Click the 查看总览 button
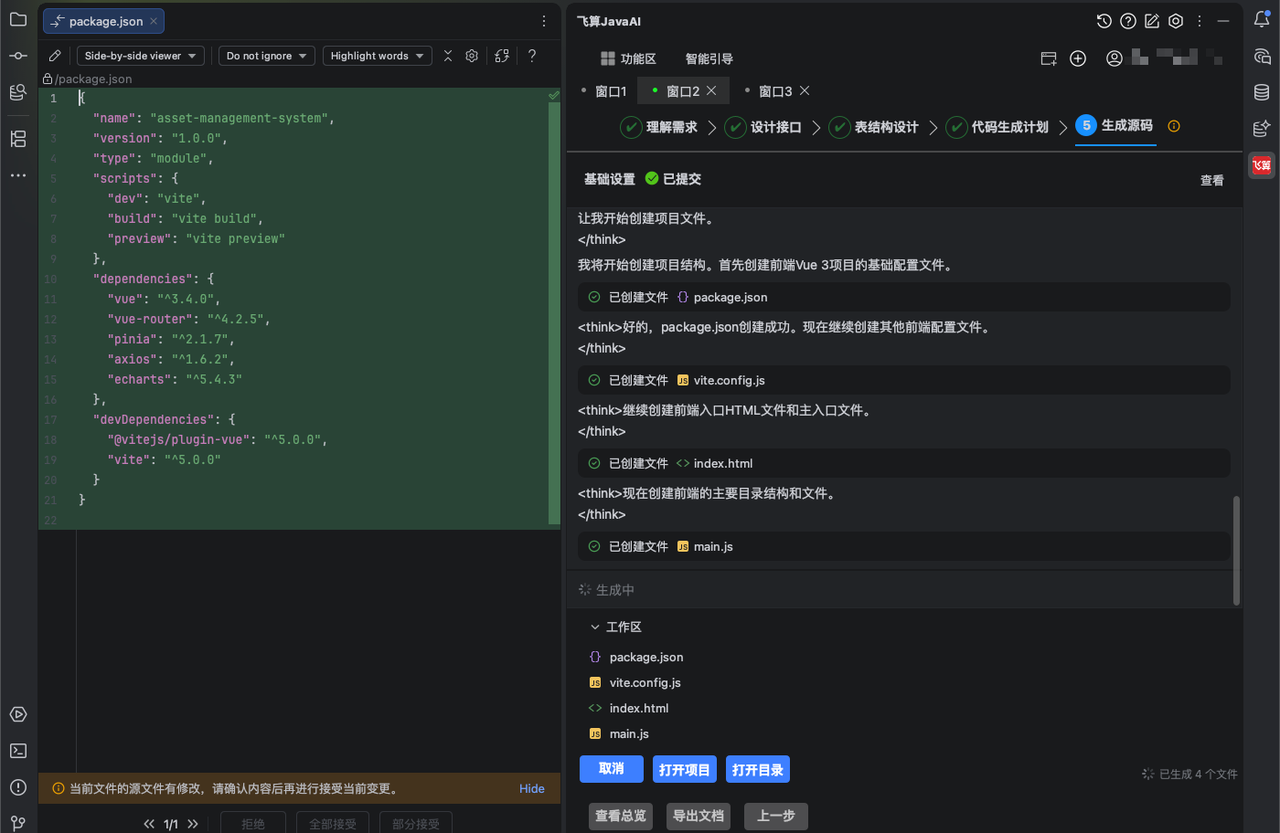The width and height of the screenshot is (1280, 833). tap(621, 816)
